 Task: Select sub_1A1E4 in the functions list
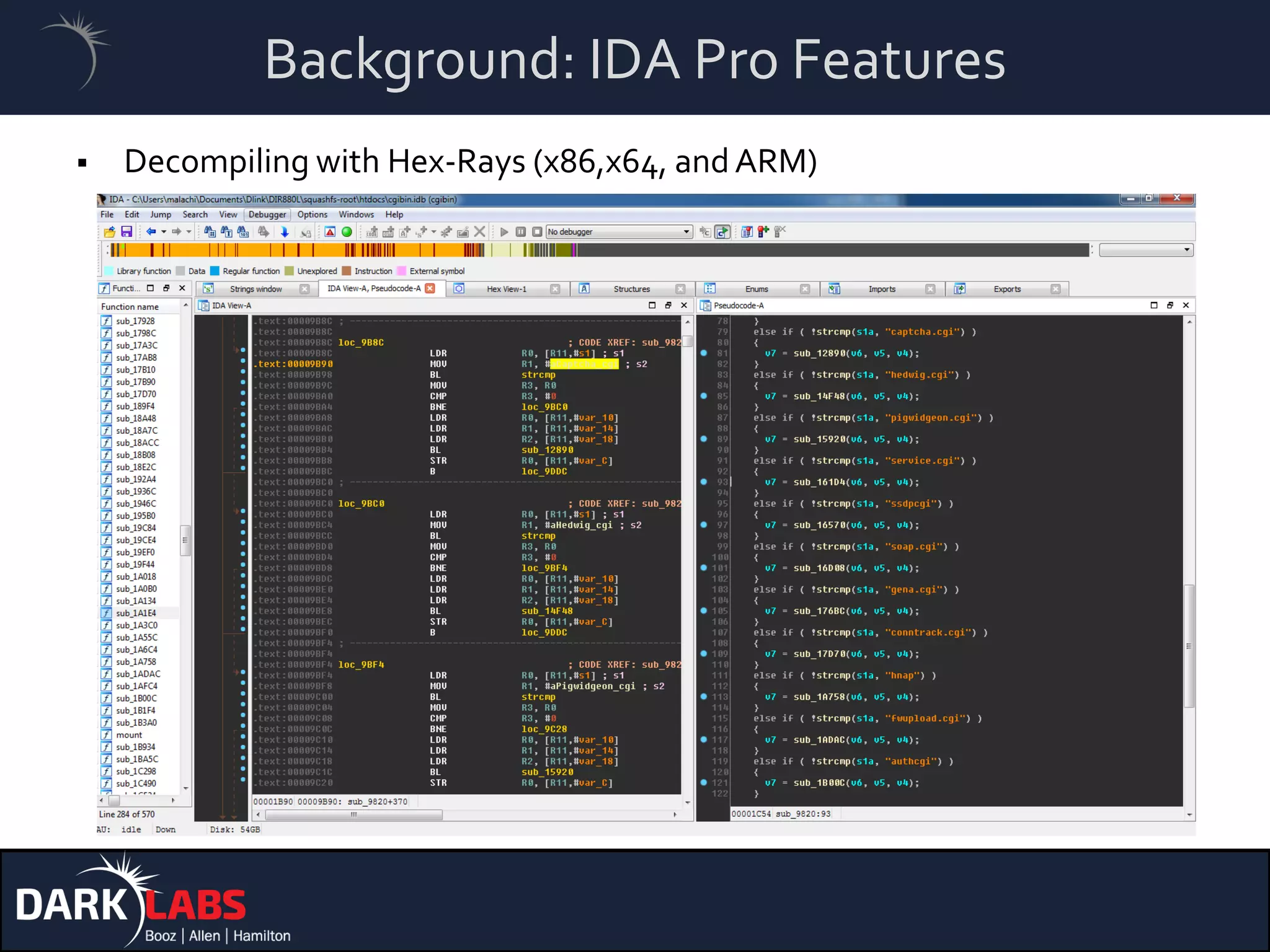pos(136,613)
